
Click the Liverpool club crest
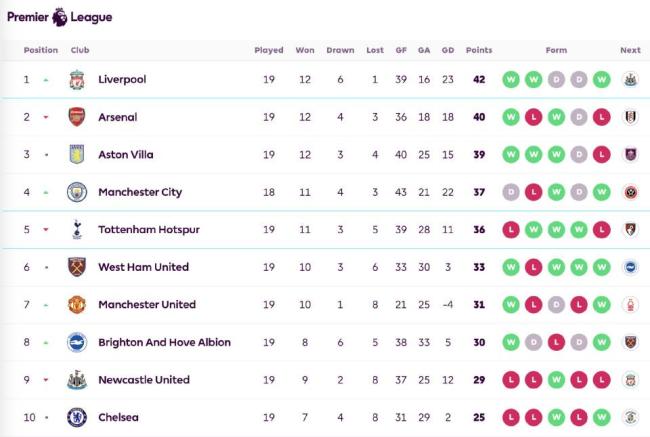[x=77, y=79]
